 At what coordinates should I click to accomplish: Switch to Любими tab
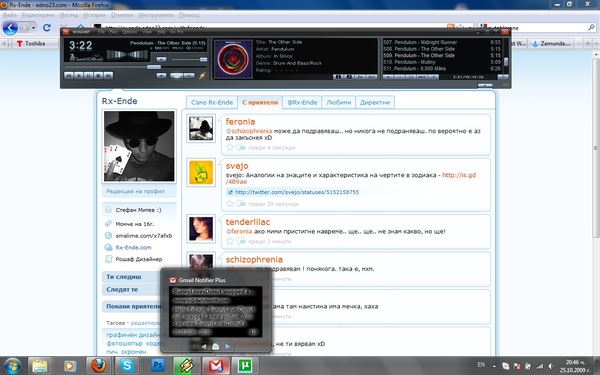click(x=338, y=103)
